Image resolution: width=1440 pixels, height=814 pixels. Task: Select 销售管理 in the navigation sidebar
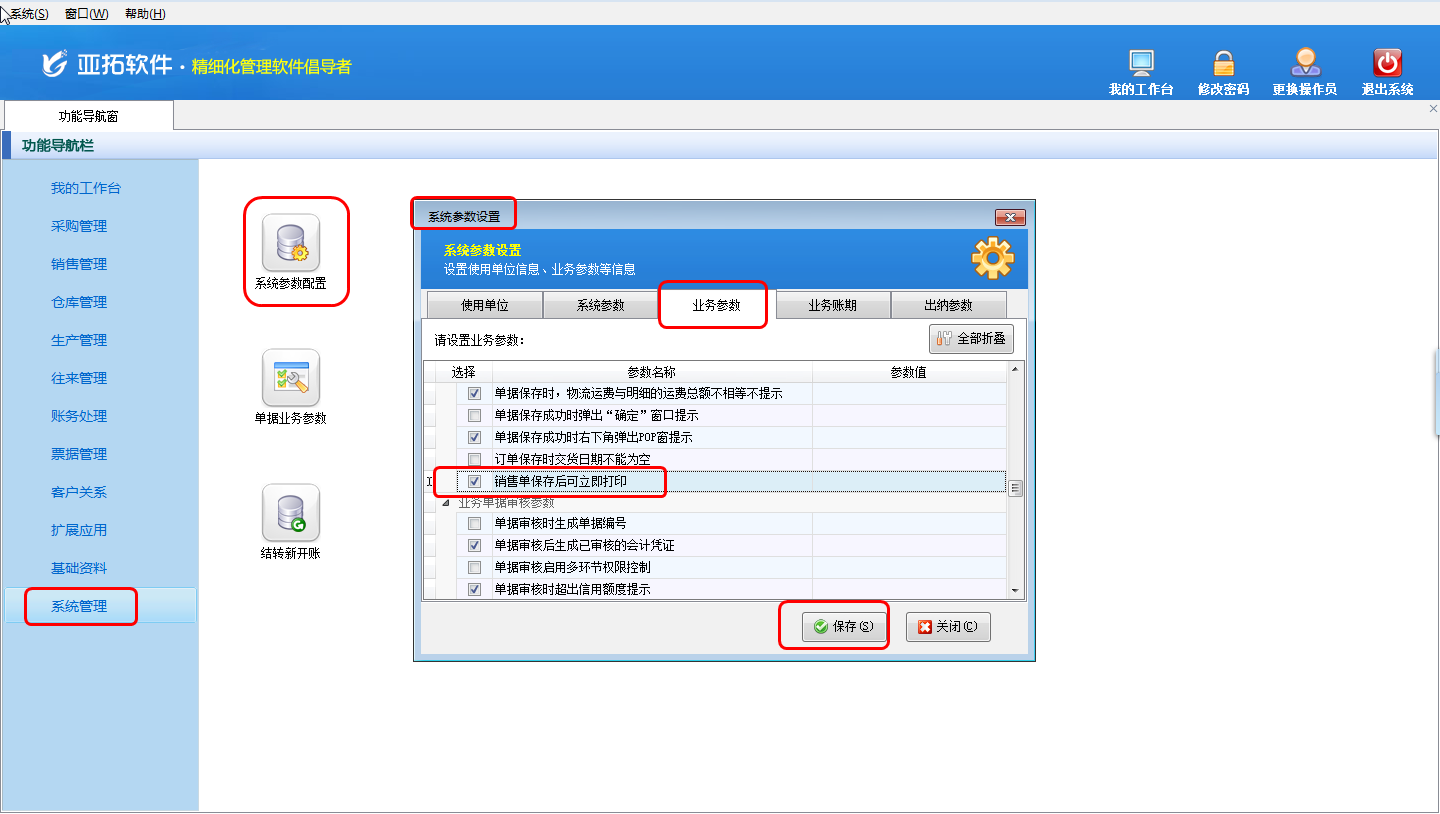click(79, 264)
